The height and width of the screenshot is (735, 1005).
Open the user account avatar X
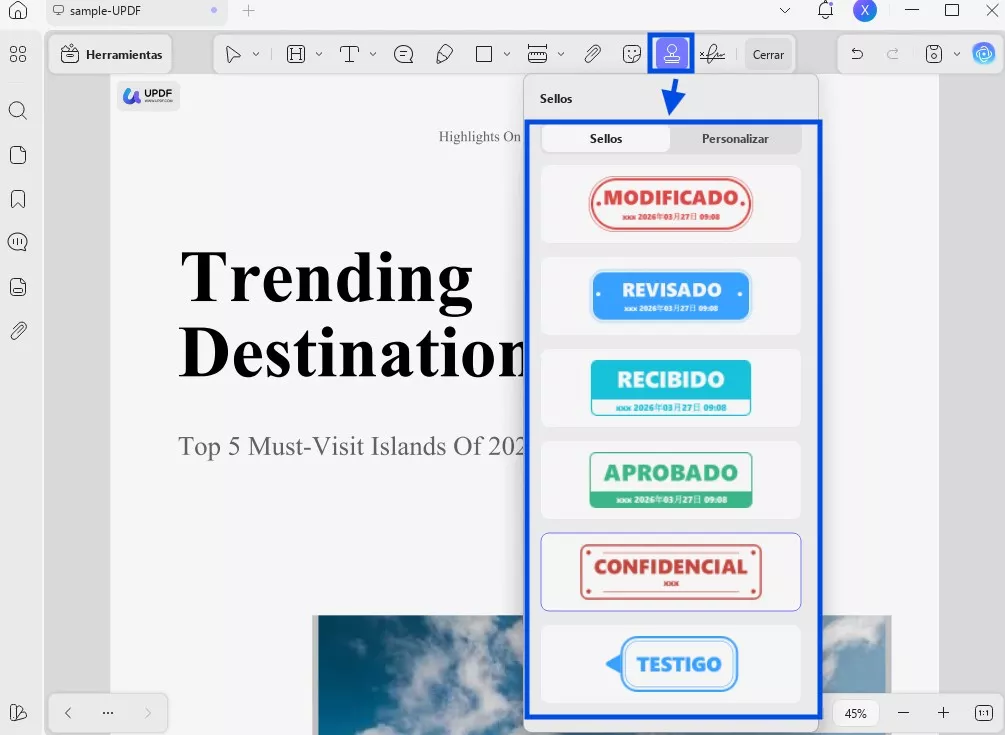[x=865, y=10]
